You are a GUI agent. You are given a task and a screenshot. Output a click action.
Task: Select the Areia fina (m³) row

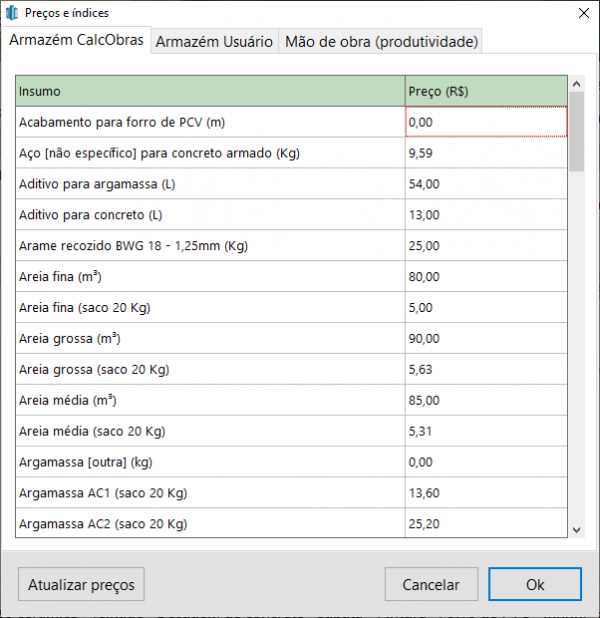(x=210, y=277)
